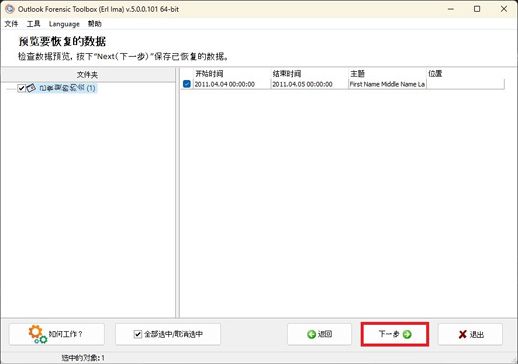
Task: Sort by 主题 column header
Action: pos(387,74)
